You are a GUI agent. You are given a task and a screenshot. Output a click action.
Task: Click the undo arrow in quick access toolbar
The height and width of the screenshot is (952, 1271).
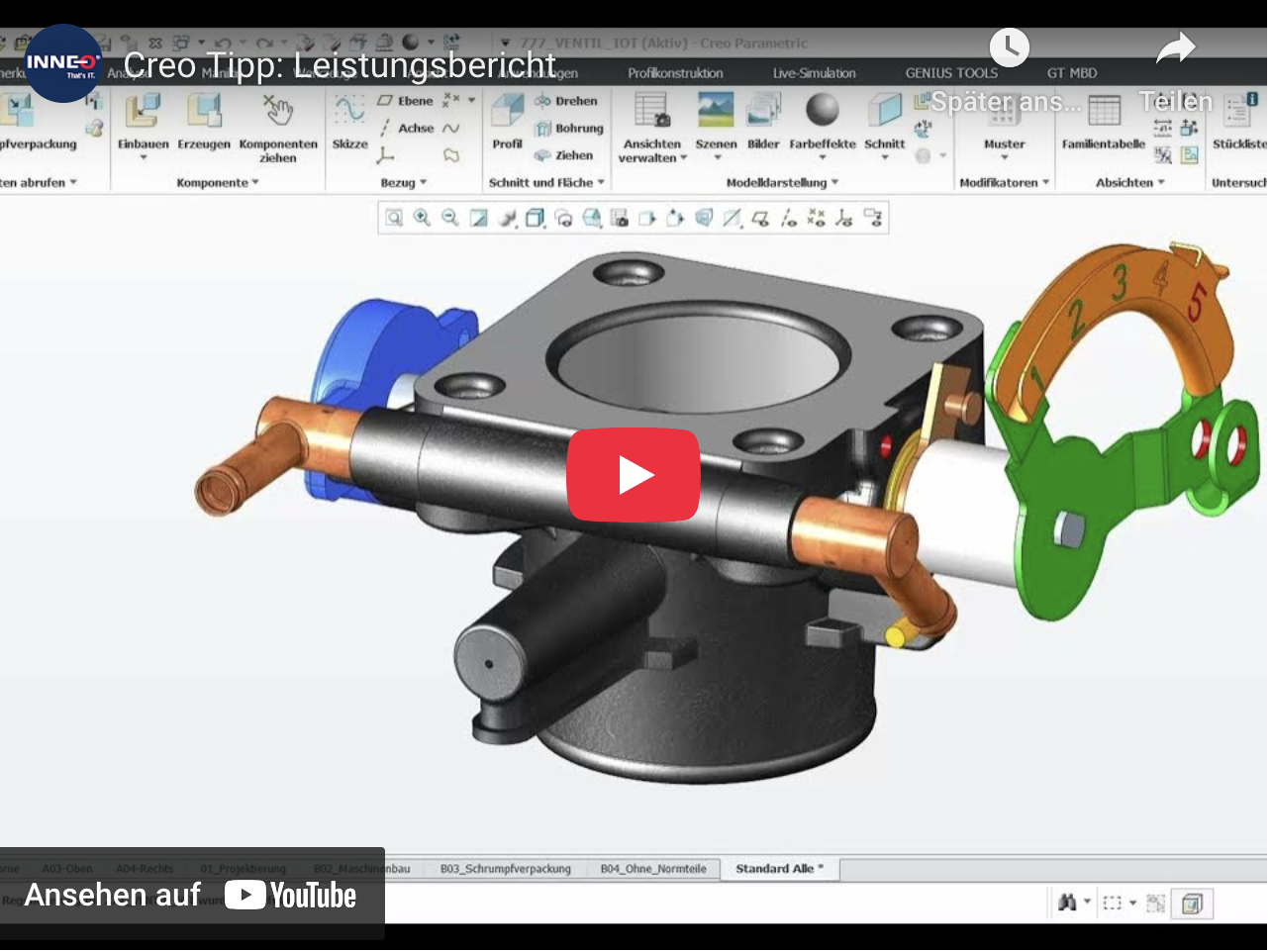224,44
